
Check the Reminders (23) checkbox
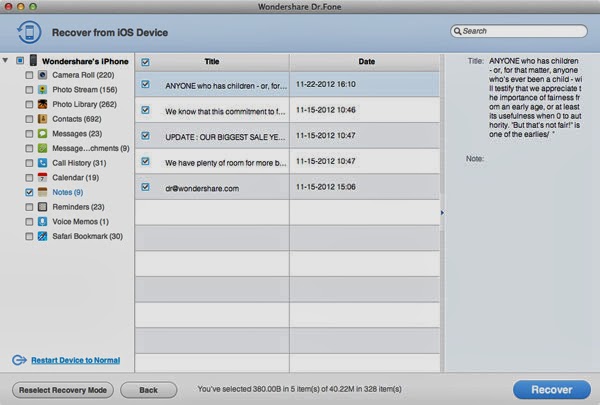click(29, 207)
